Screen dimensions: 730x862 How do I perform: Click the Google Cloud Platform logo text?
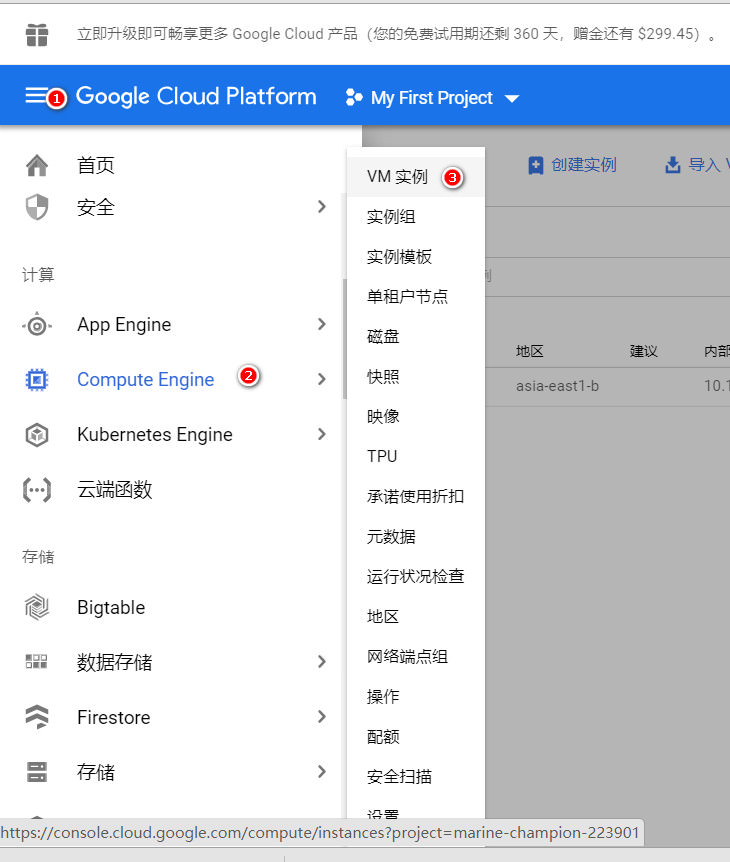point(196,96)
